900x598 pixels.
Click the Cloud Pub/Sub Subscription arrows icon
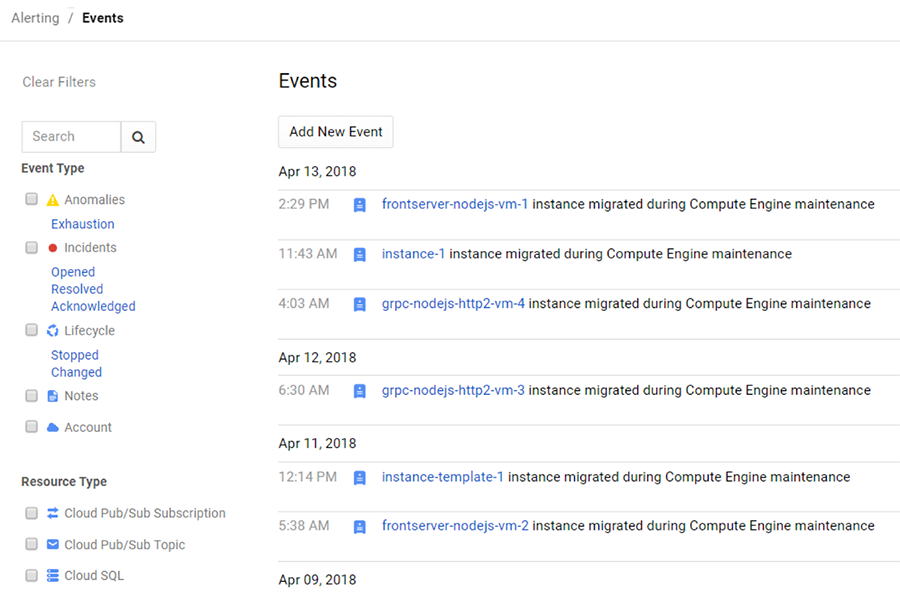tap(53, 513)
